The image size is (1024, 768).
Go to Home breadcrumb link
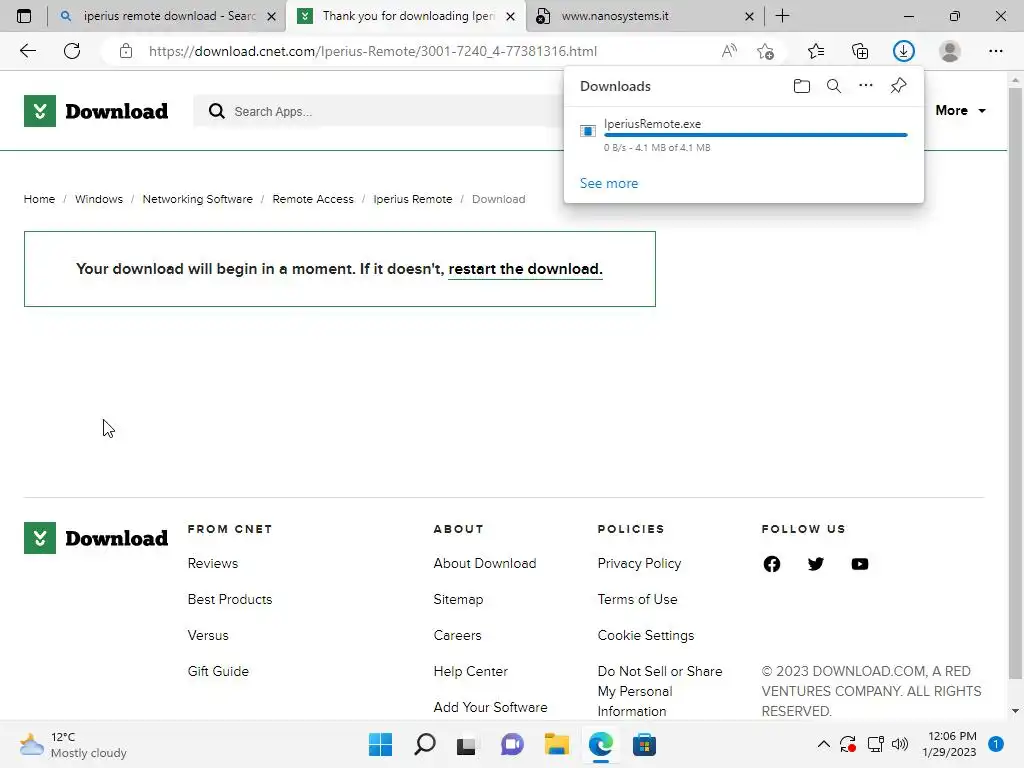click(x=39, y=199)
